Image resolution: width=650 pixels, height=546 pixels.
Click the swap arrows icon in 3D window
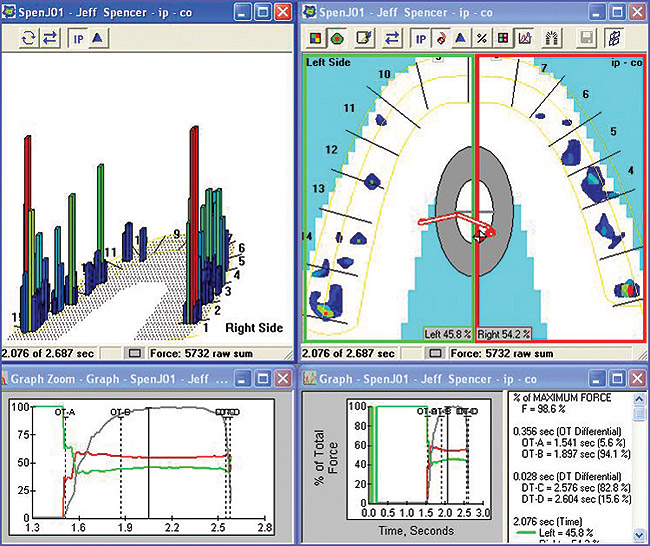click(48, 39)
